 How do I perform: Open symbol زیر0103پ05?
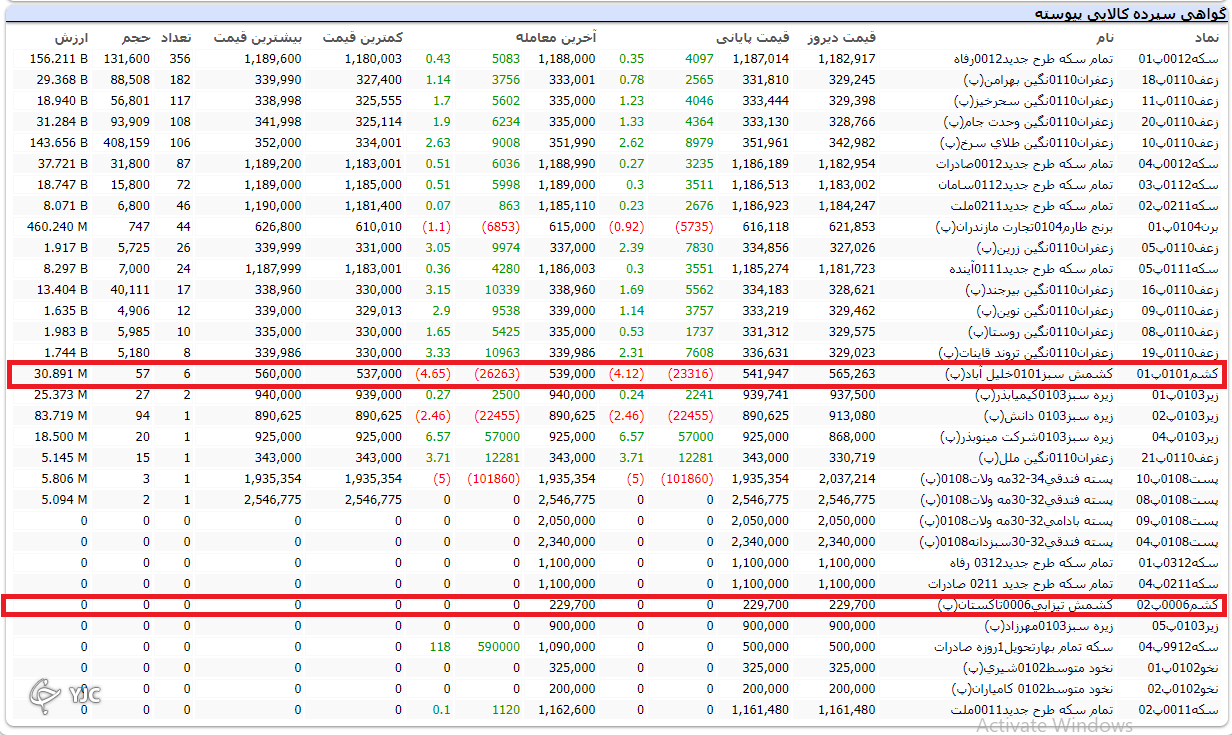click(x=1184, y=626)
